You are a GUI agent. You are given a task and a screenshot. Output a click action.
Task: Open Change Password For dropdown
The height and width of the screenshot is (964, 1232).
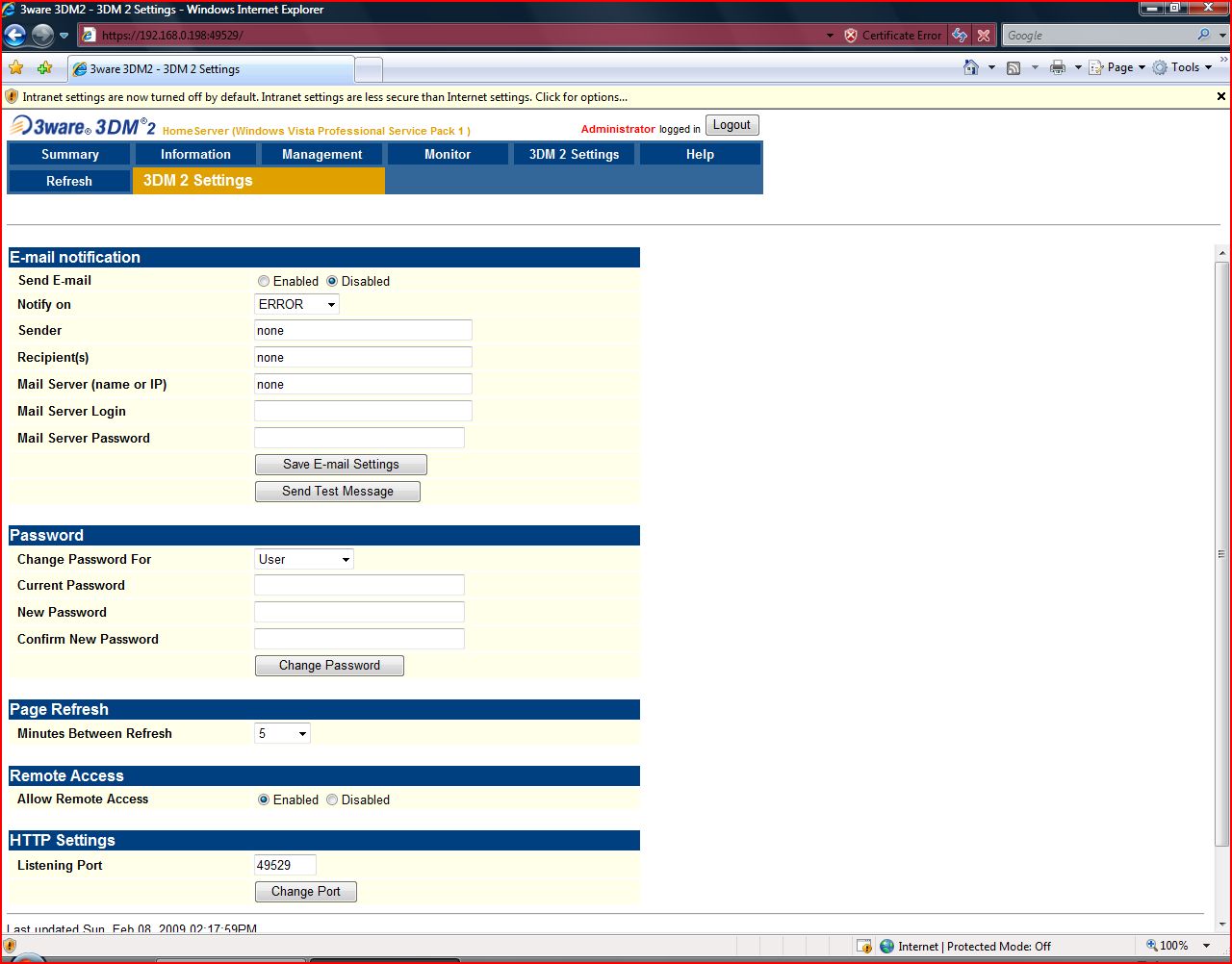(x=304, y=559)
